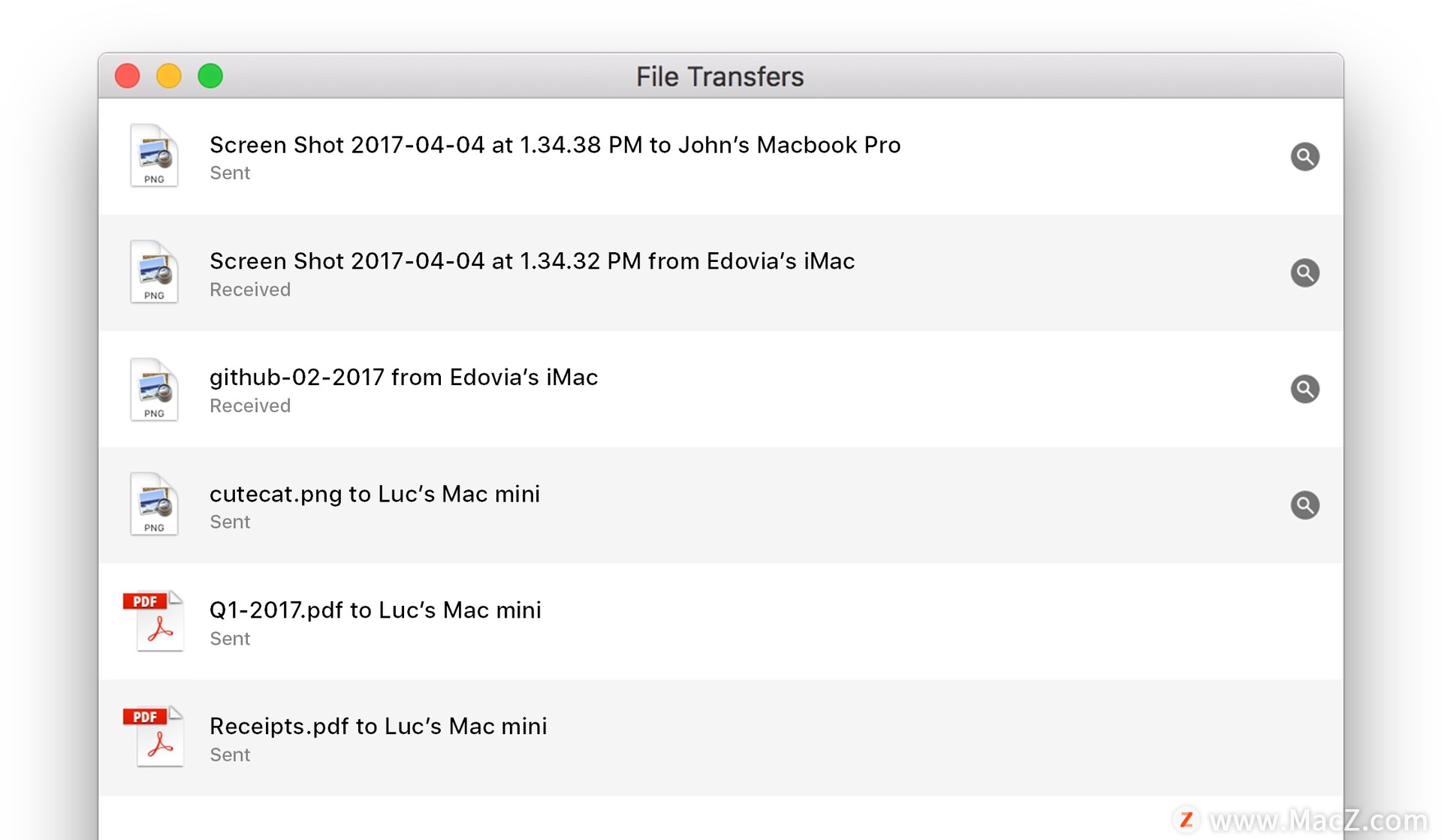Click the PNG icon for github-02-2017
This screenshot has width=1442, height=840.
(x=154, y=389)
